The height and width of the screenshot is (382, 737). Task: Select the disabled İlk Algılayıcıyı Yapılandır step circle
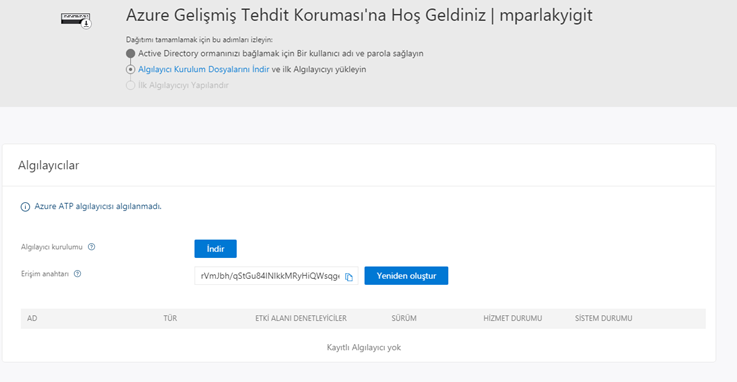(131, 86)
